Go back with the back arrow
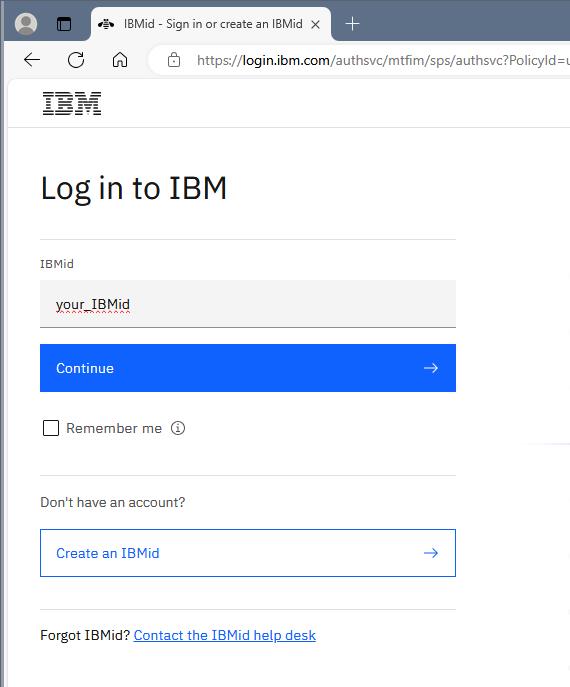Screen dimensions: 570x687 32,60
